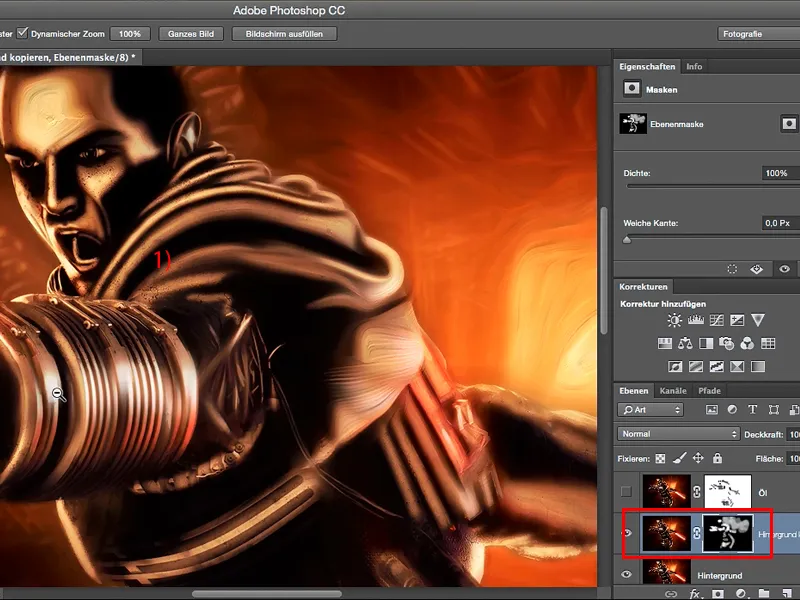Open the Fotografie workspace dropdown
Image resolution: width=800 pixels, height=600 pixels.
(758, 34)
